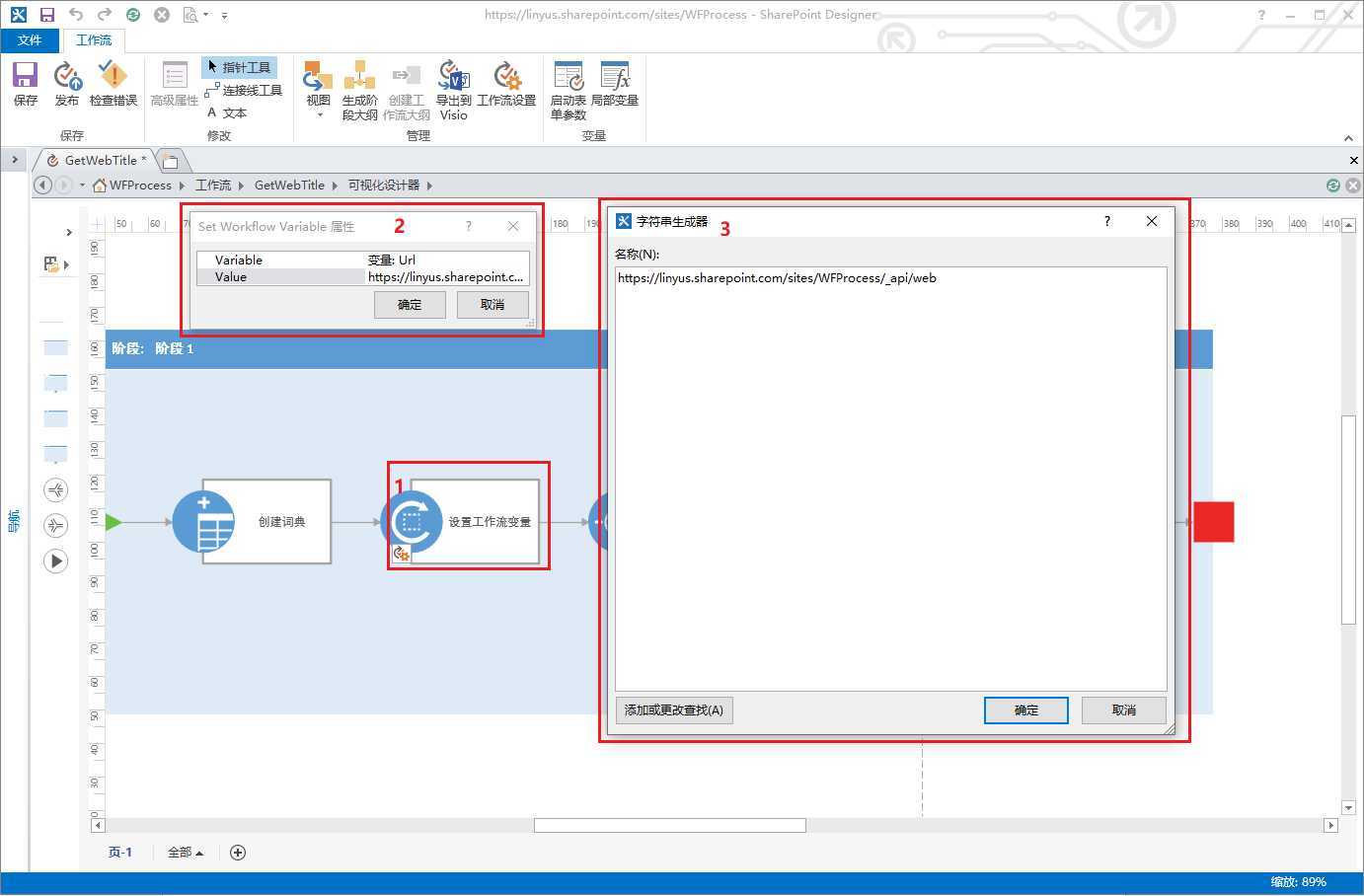Select the Variable property row
Image resolution: width=1364 pixels, height=896 pixels.
(x=362, y=260)
